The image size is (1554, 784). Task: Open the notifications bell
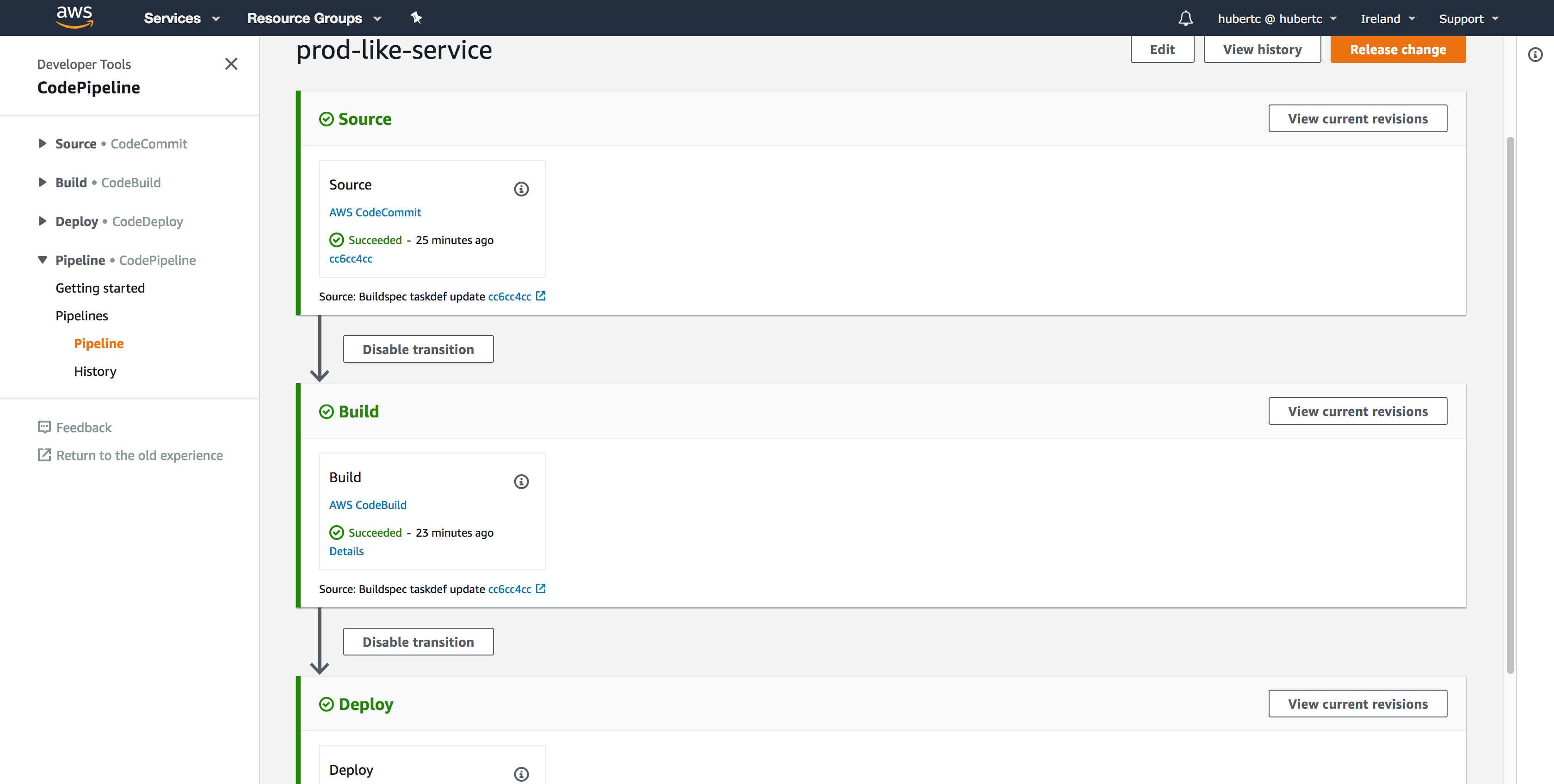(1185, 18)
